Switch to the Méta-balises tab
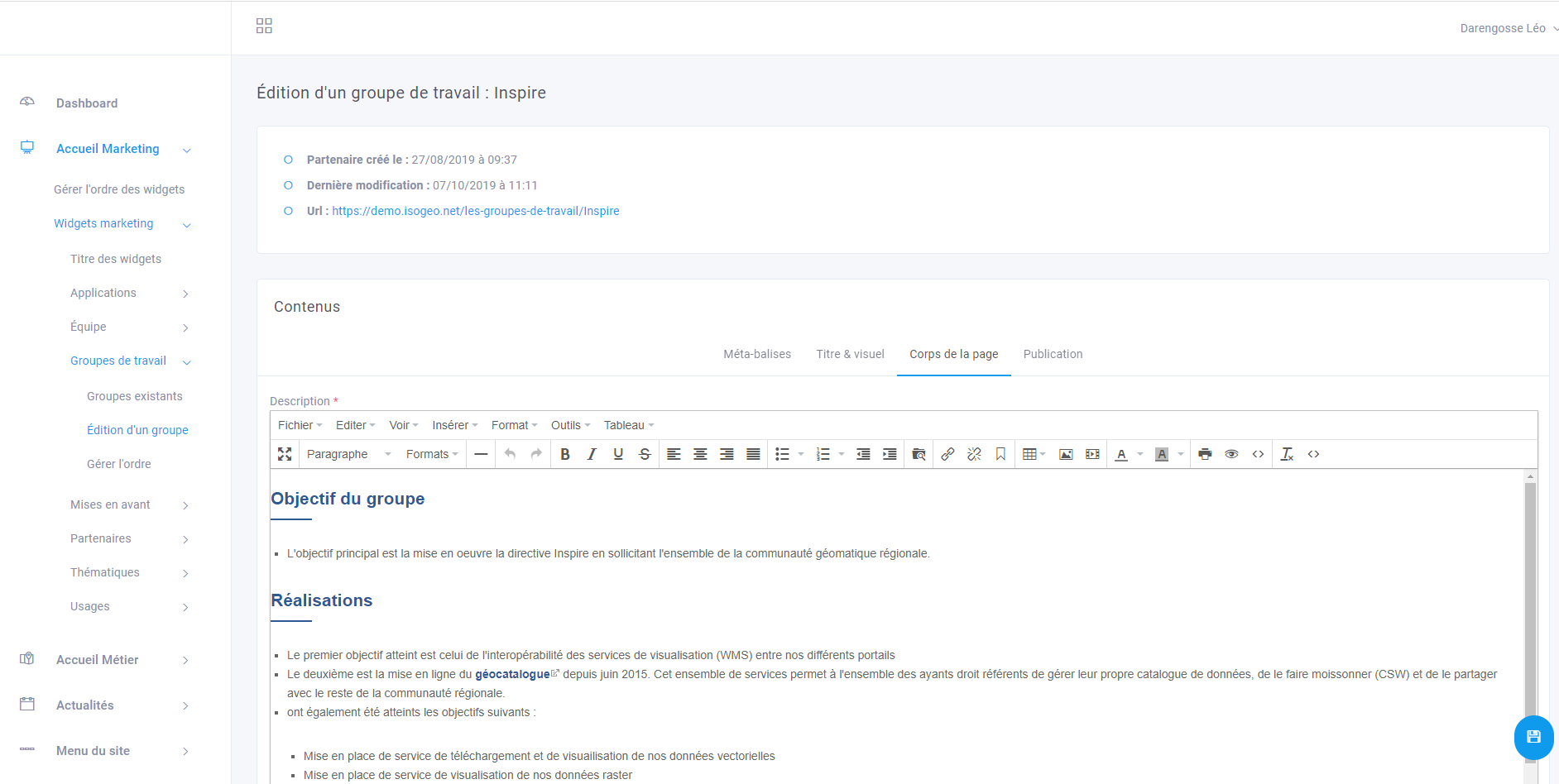The width and height of the screenshot is (1559, 784). pyautogui.click(x=757, y=354)
